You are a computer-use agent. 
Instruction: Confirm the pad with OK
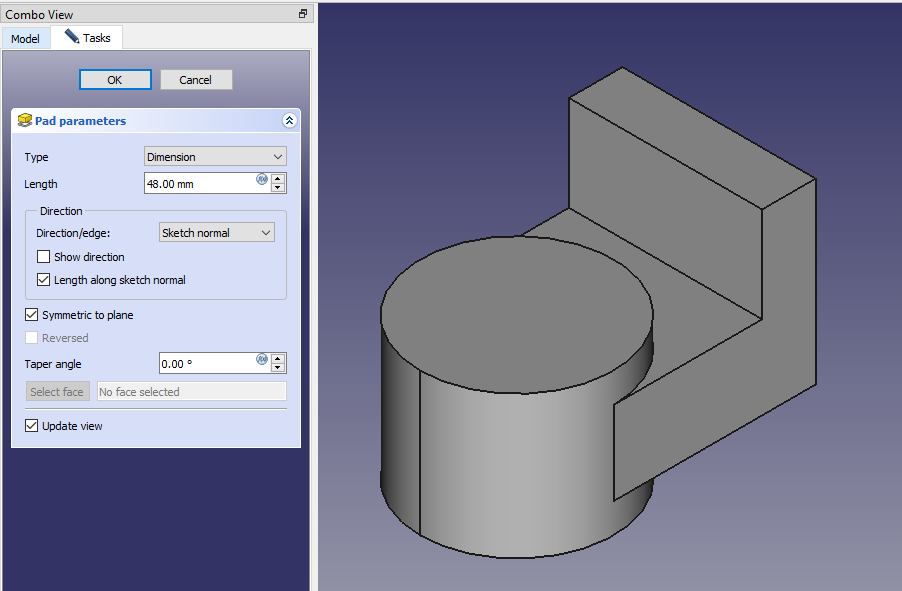115,80
